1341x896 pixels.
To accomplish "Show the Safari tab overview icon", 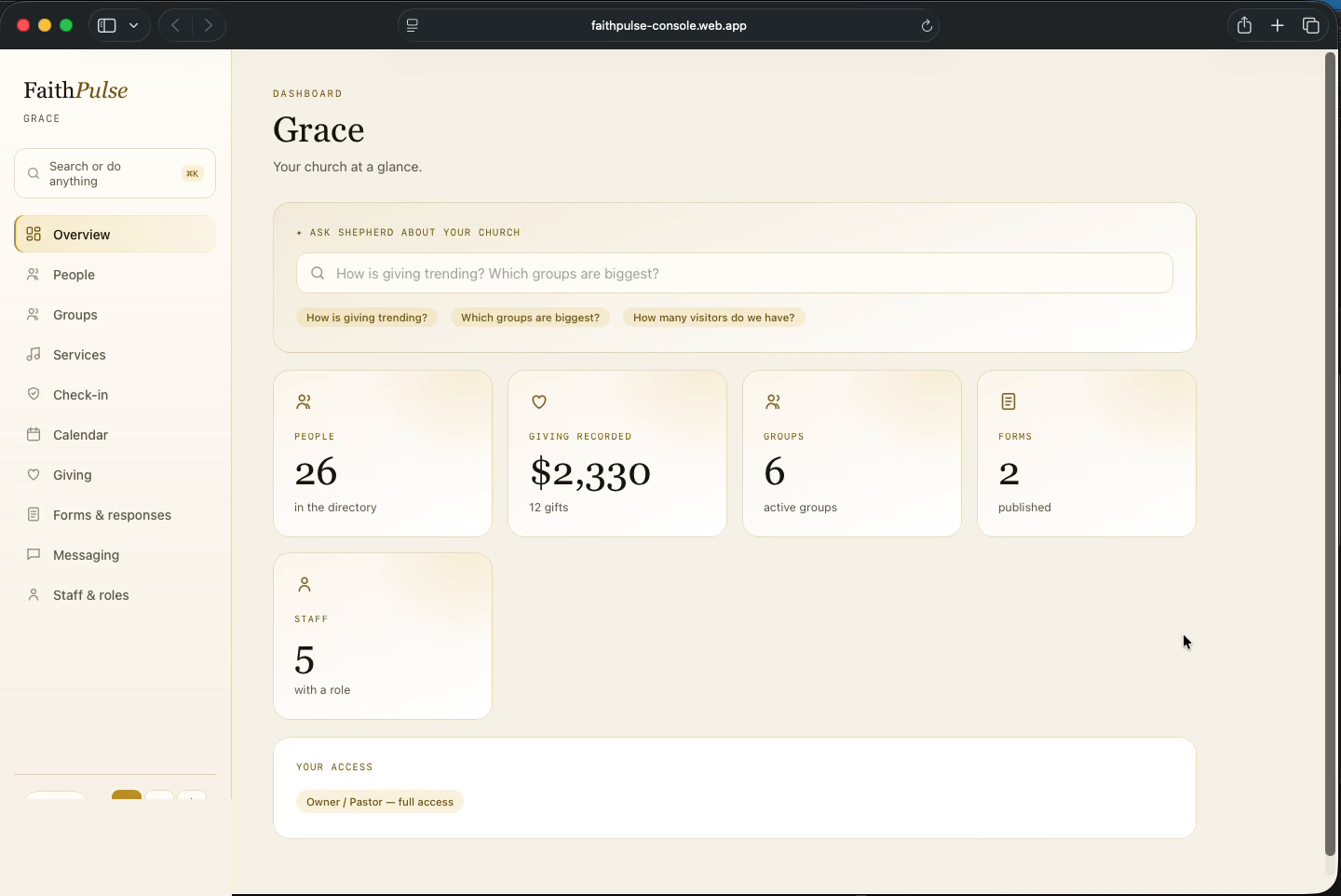I will click(x=1311, y=25).
